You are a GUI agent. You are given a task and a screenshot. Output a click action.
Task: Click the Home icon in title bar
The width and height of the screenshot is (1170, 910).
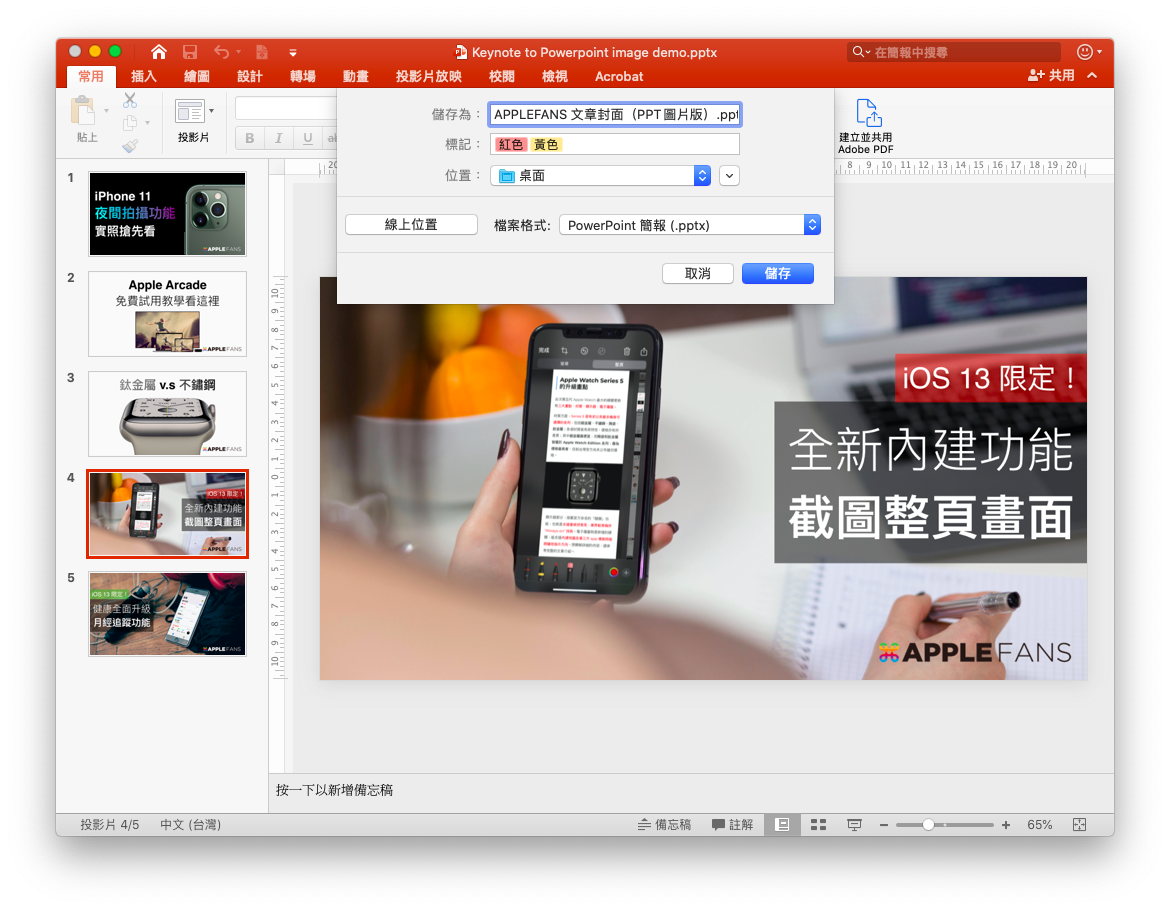[x=158, y=51]
